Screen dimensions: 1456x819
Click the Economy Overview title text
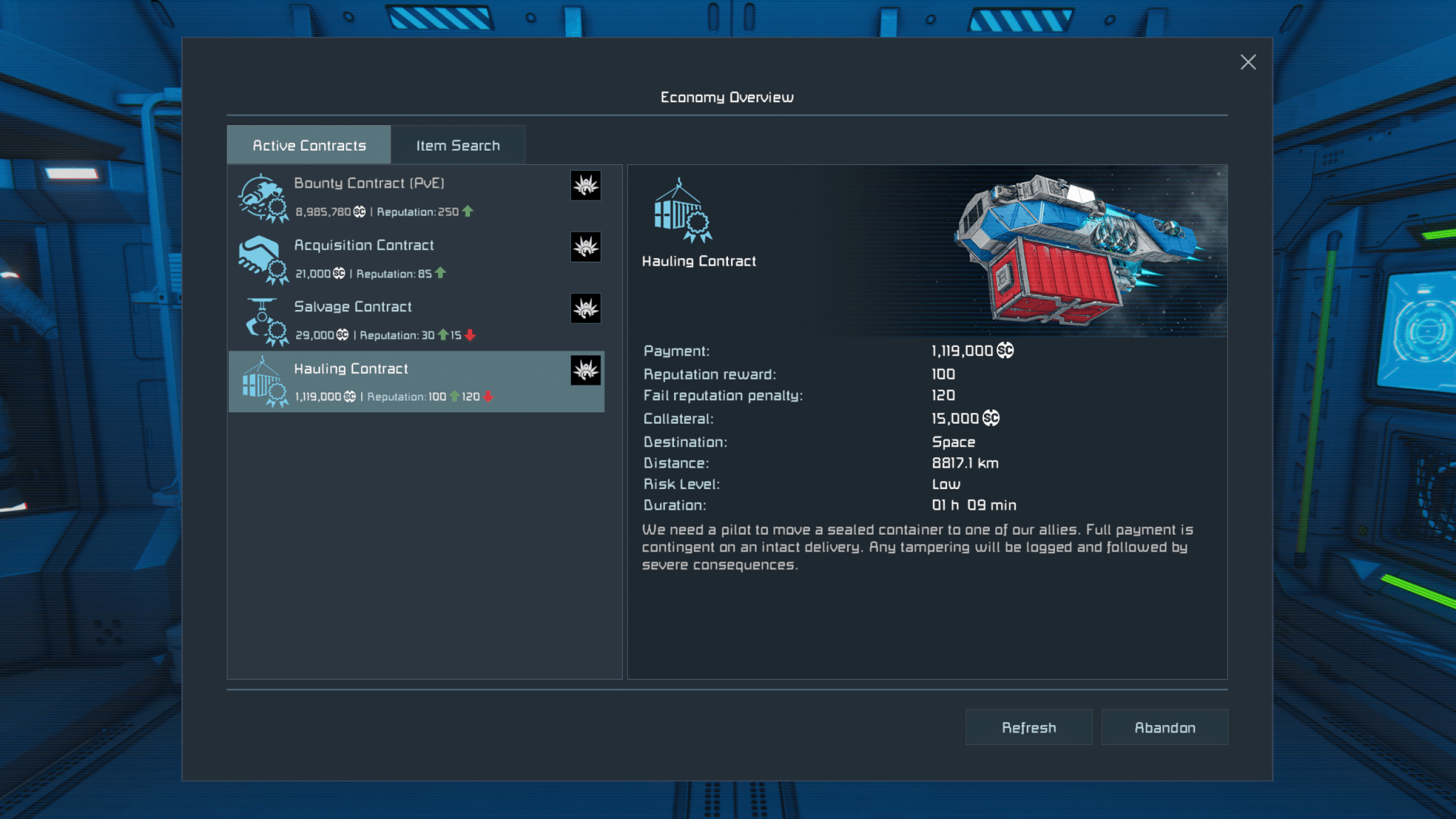click(x=727, y=97)
